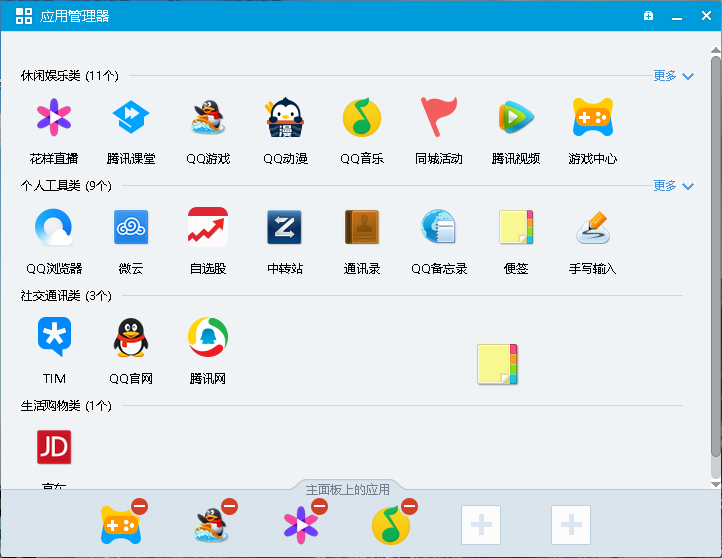722x558 pixels.
Task: Expand 更多 in the 个人工具类 section
Action: [x=672, y=186]
